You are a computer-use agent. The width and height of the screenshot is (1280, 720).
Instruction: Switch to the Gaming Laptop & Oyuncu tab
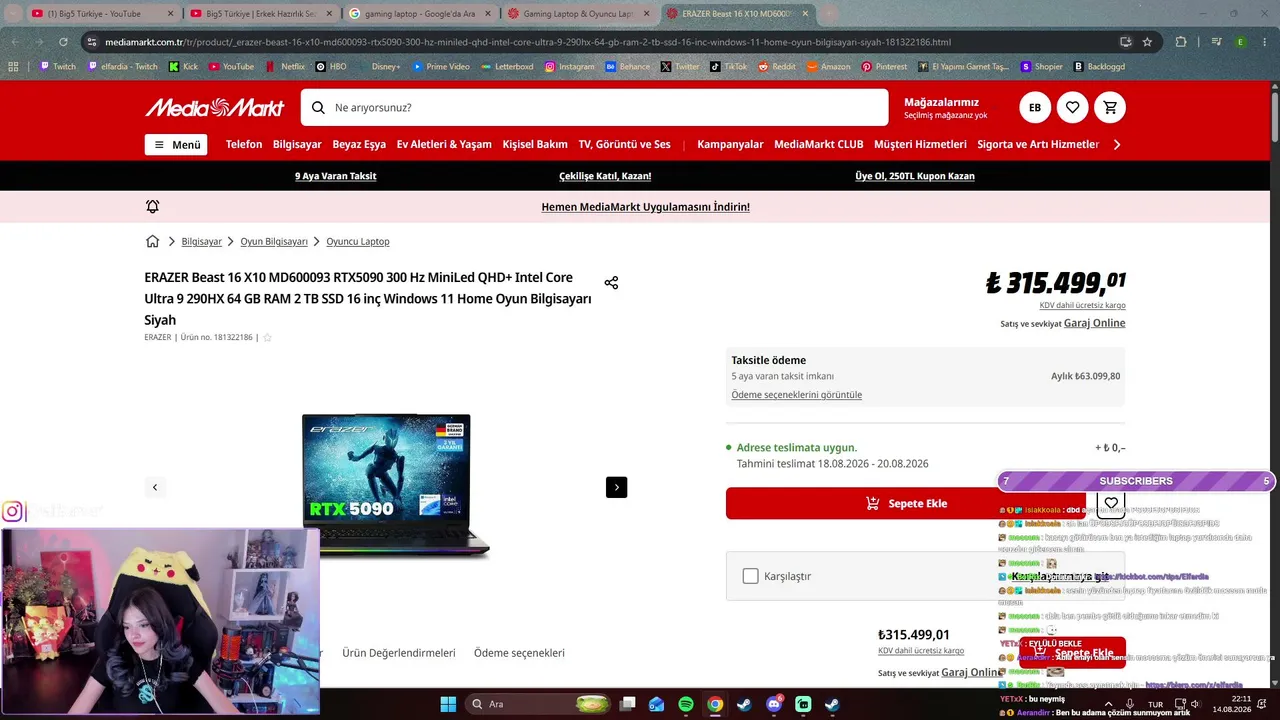578,14
